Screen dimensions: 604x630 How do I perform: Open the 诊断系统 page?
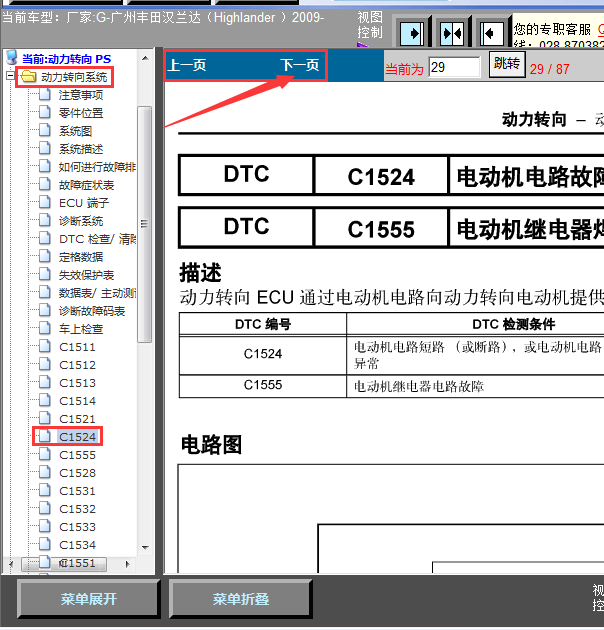[81, 221]
